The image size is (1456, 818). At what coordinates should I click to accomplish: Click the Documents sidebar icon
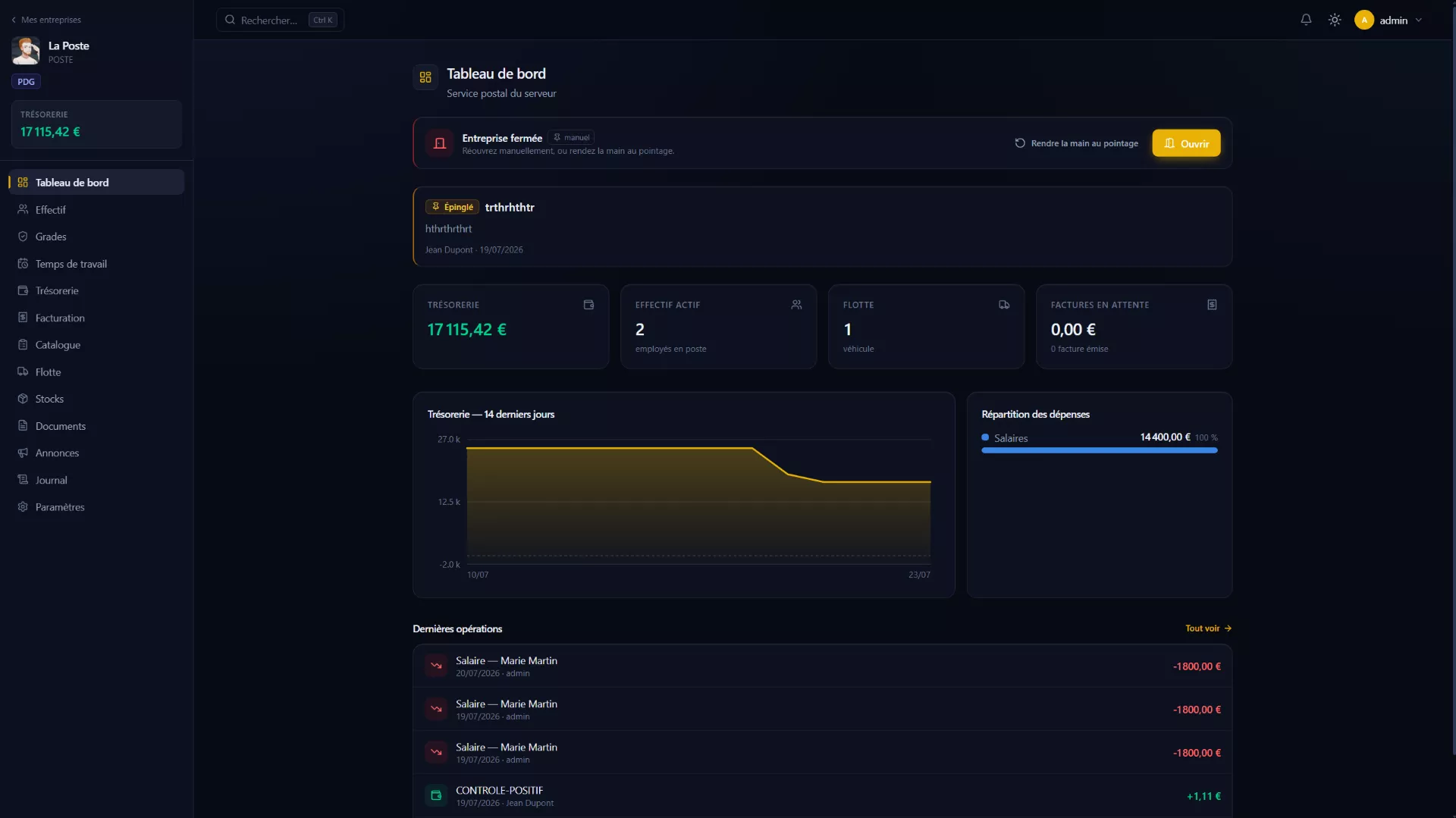[23, 425]
